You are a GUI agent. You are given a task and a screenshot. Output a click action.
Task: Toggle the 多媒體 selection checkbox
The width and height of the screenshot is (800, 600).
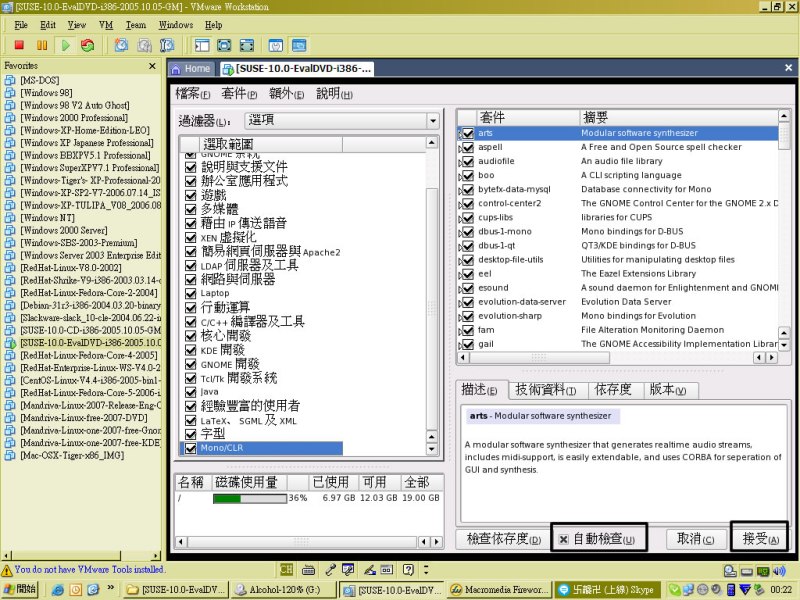pos(190,209)
